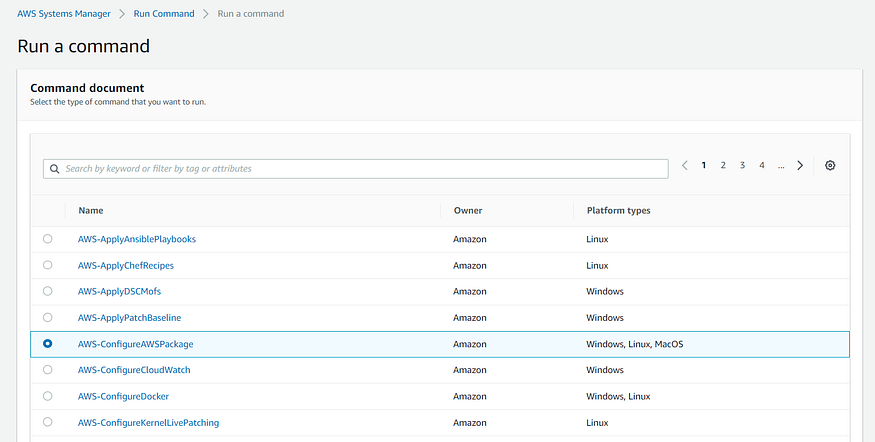Click the Owner column header
This screenshot has height=442, width=875.
(x=468, y=210)
